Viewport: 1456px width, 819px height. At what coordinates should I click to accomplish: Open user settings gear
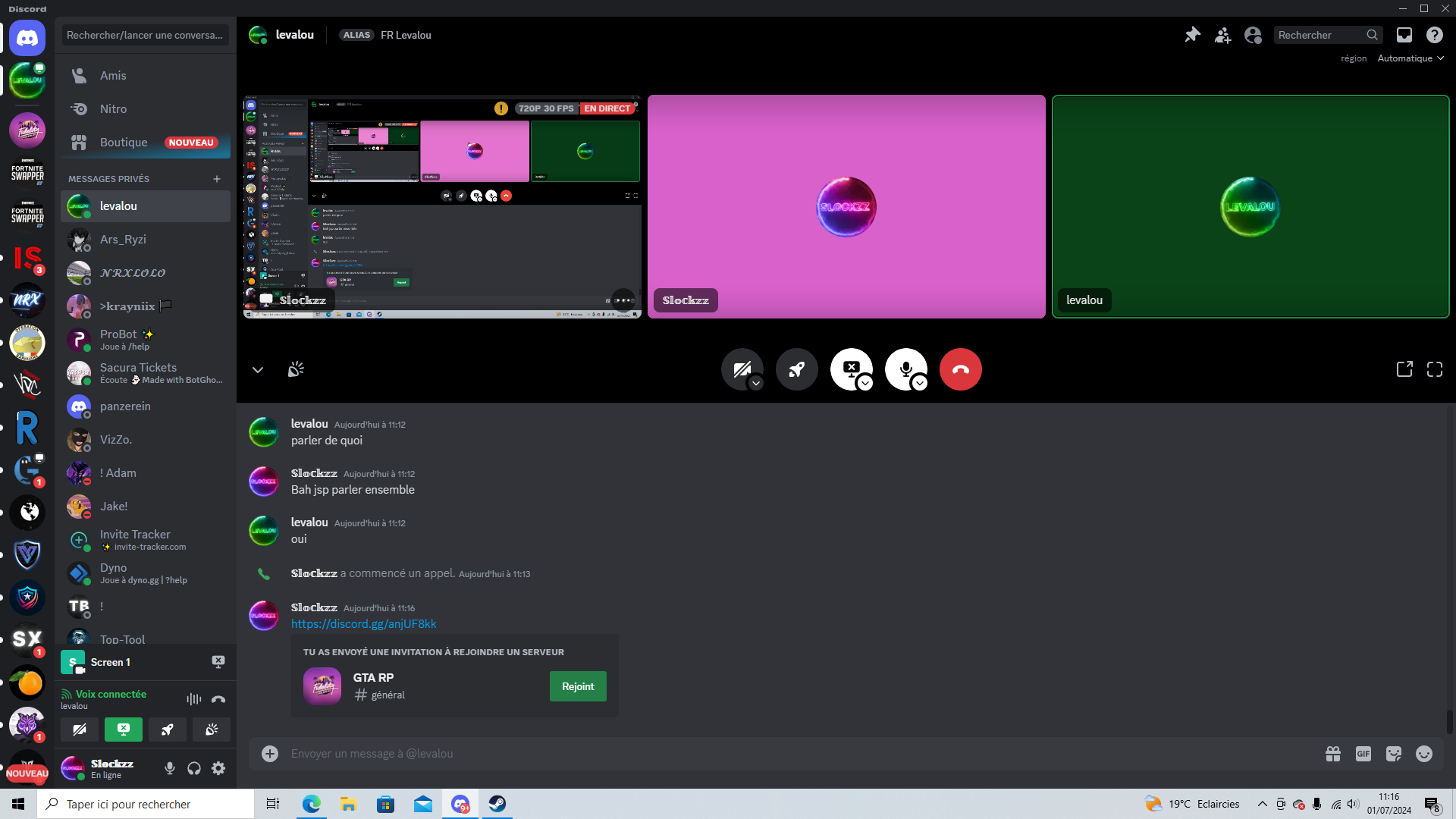(218, 768)
